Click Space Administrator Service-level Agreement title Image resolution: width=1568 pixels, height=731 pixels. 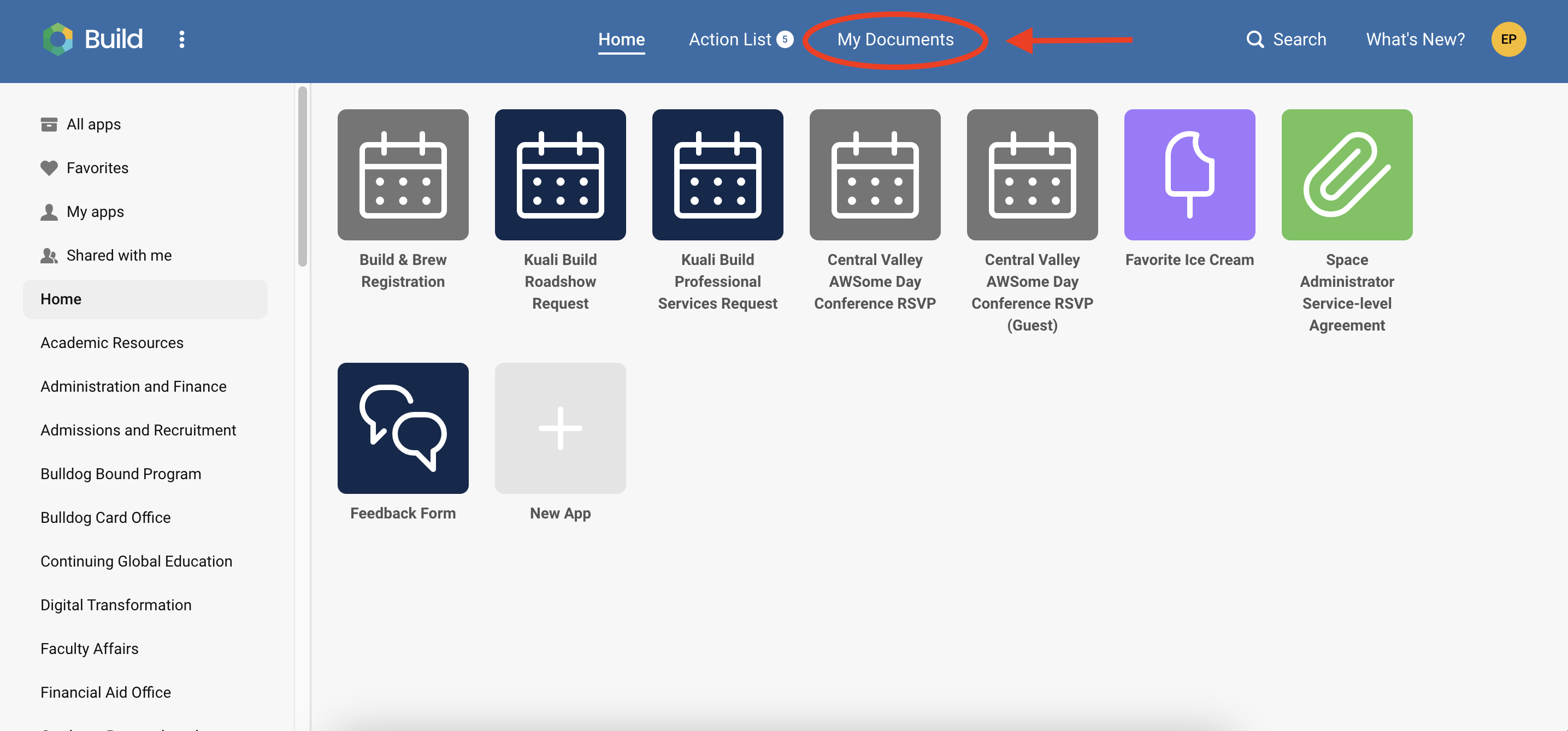[x=1347, y=293]
